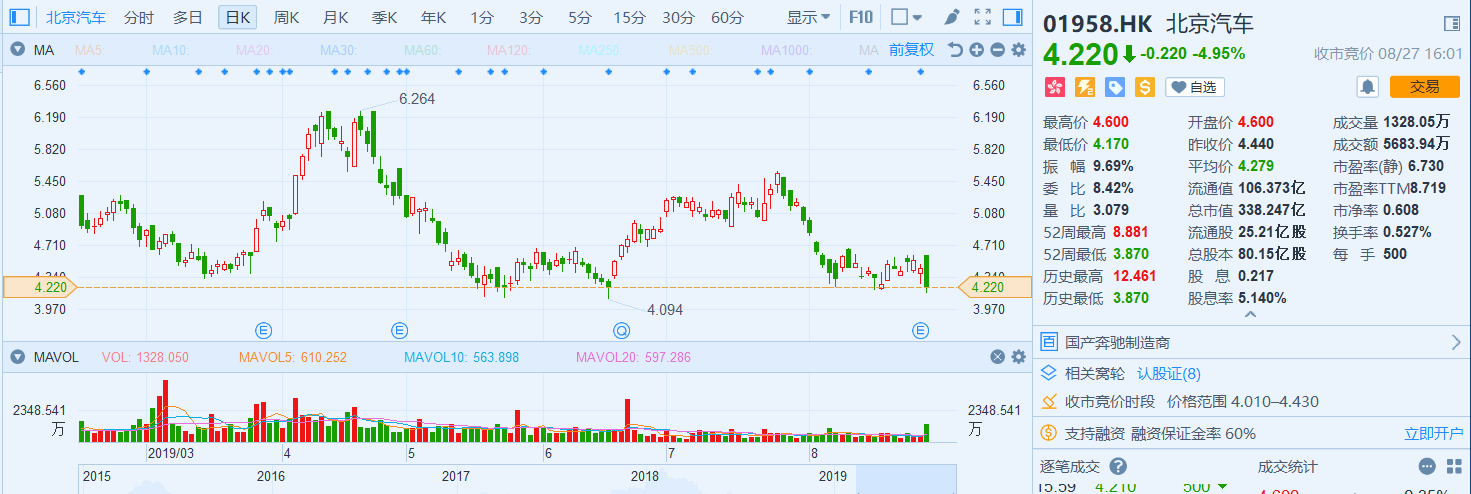Toggle the MA5 line label
1471x494 pixels.
91,50
